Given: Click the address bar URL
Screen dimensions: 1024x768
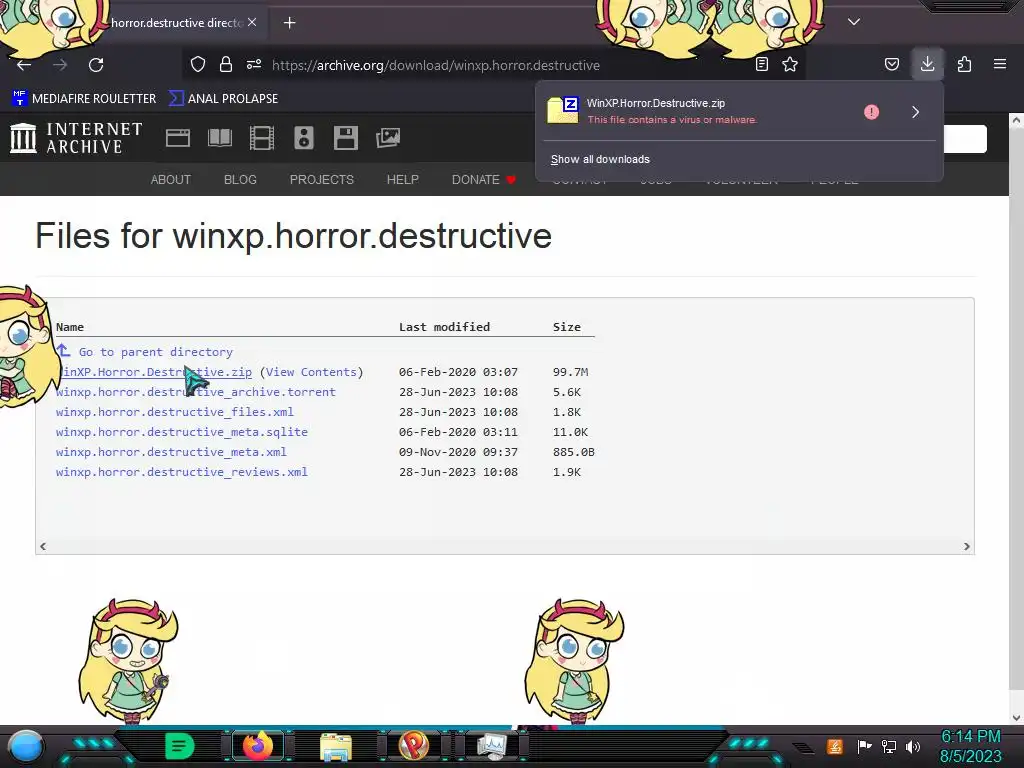Looking at the screenshot, I should (x=436, y=65).
